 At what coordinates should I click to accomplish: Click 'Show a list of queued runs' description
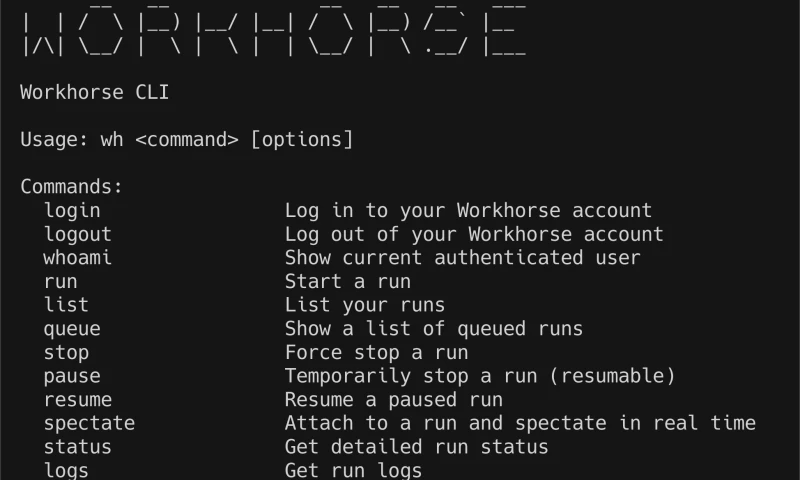point(434,329)
